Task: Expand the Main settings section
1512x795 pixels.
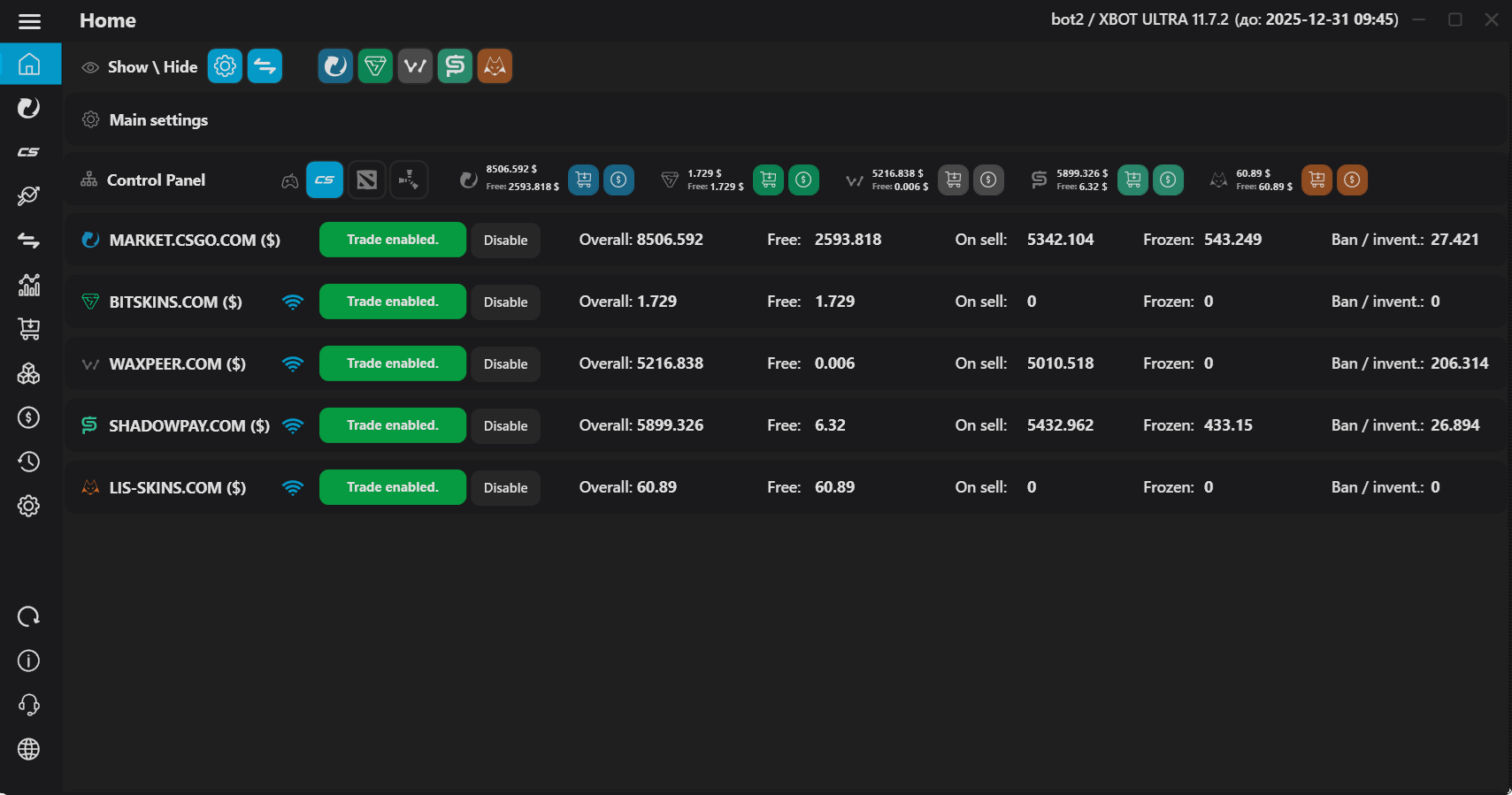Action: pyautogui.click(x=158, y=120)
